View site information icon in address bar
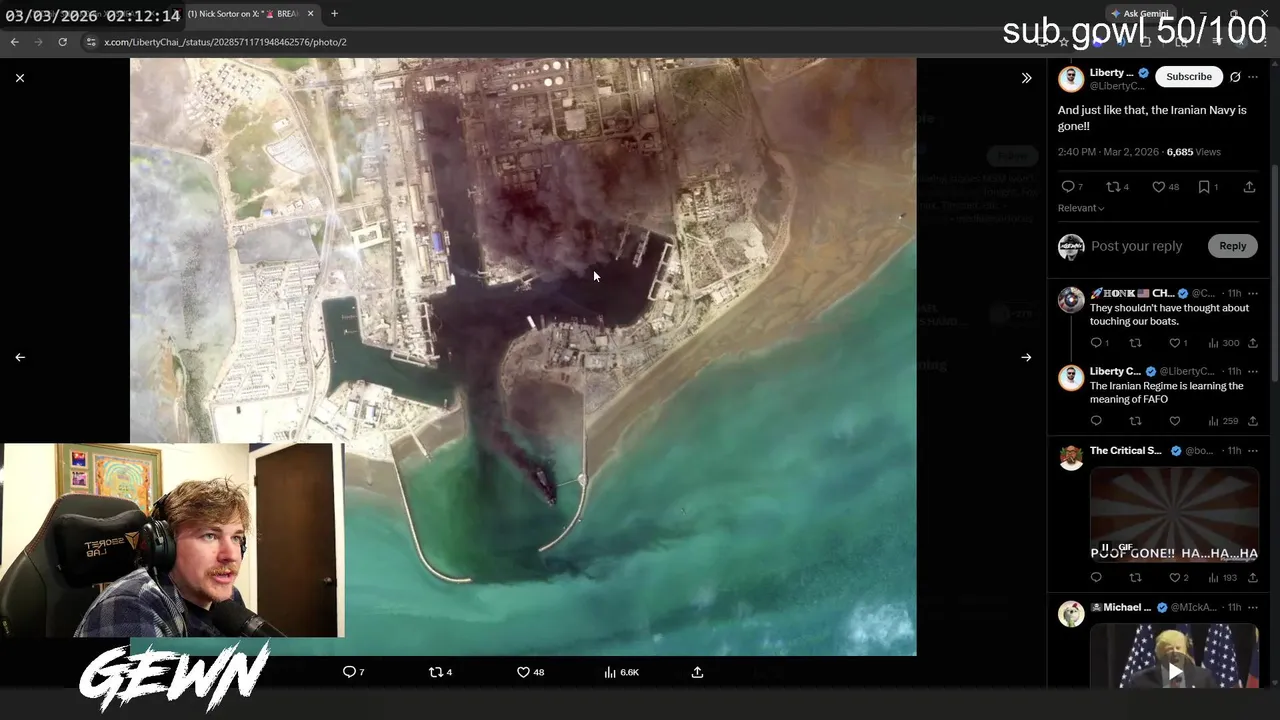 click(91, 42)
